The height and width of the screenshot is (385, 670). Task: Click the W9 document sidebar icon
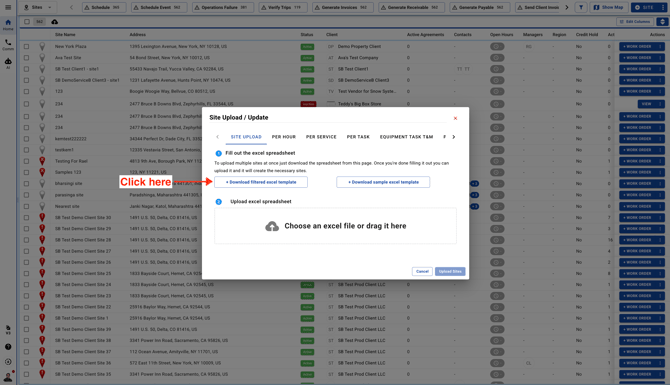click(8, 329)
